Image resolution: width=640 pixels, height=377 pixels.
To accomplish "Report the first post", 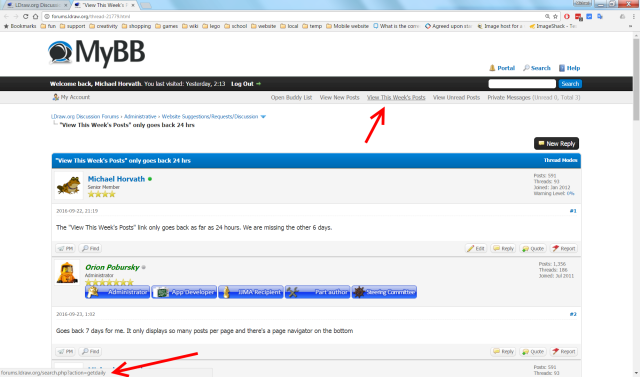I will click(564, 248).
